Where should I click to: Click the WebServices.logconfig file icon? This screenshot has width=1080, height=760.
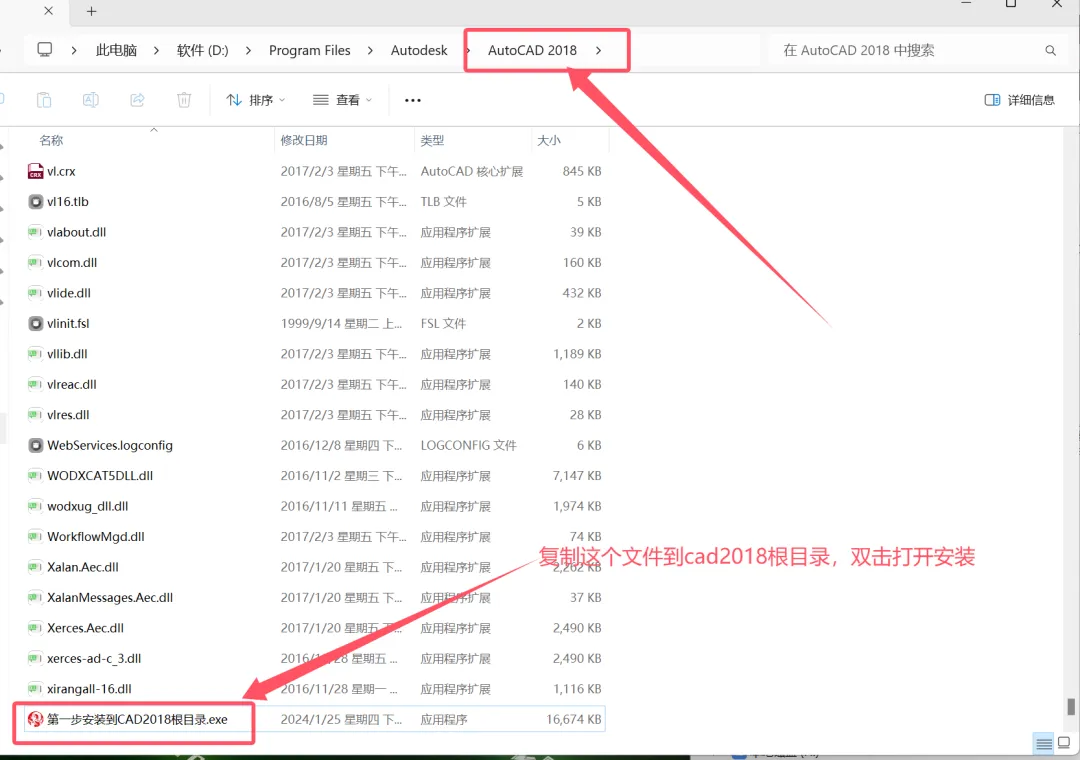click(x=36, y=445)
